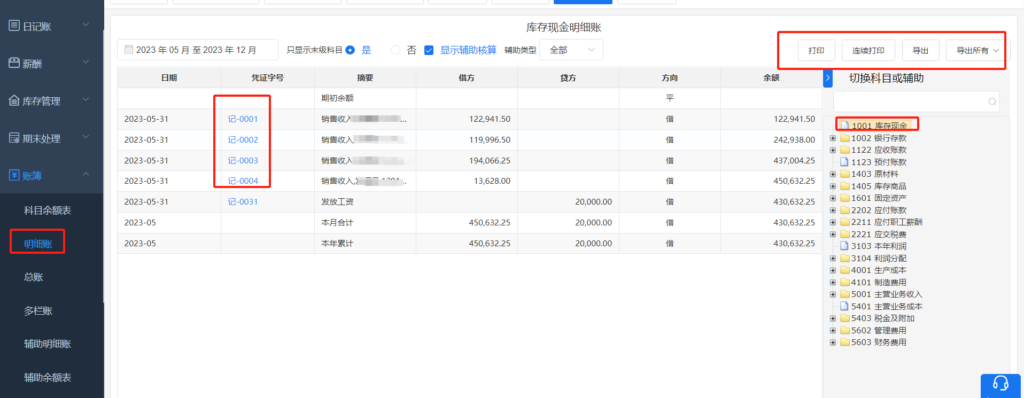
Task: Click the 连续打印 button
Action: pyautogui.click(x=869, y=50)
